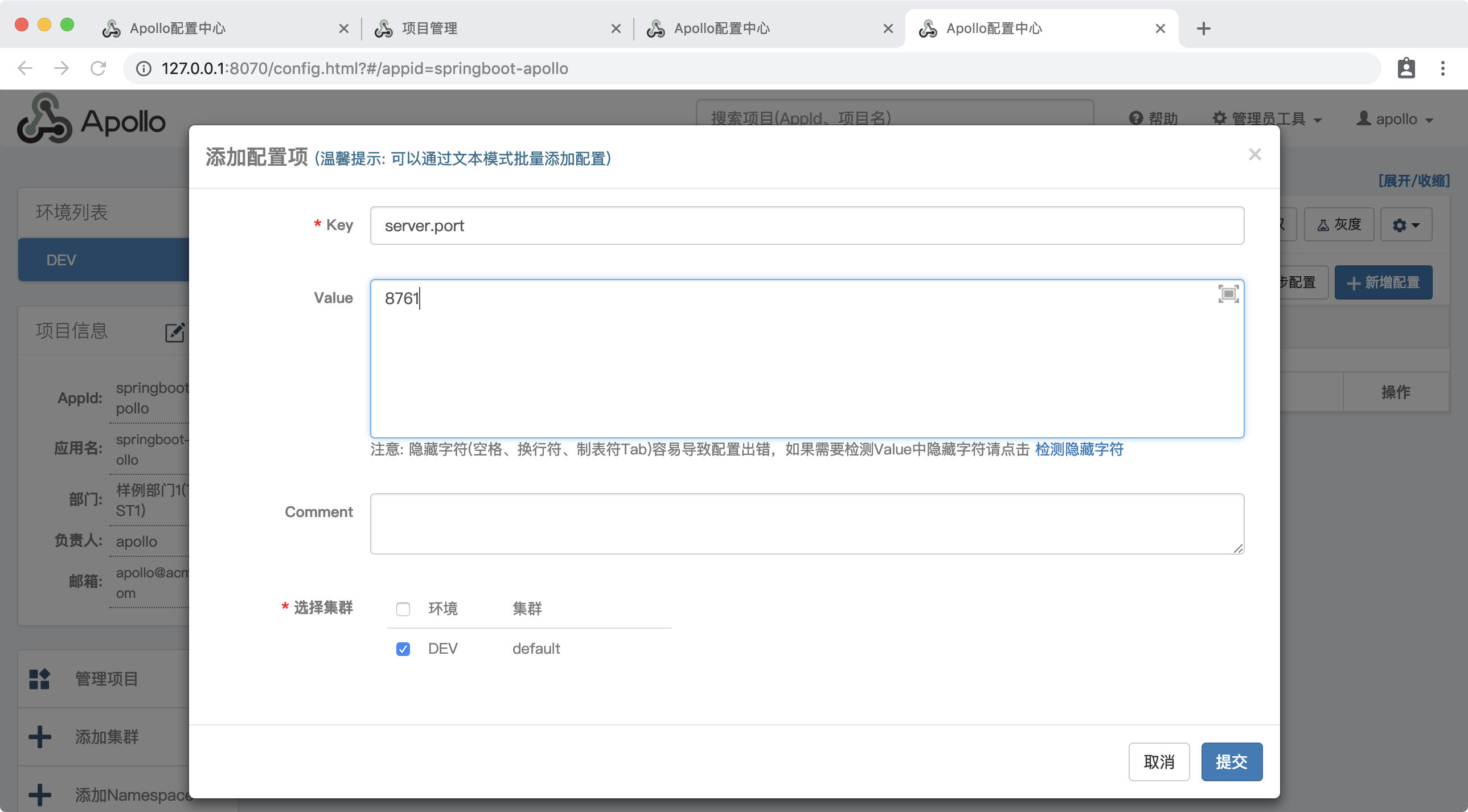
Task: Click the Apollo logo in header
Action: (91, 118)
